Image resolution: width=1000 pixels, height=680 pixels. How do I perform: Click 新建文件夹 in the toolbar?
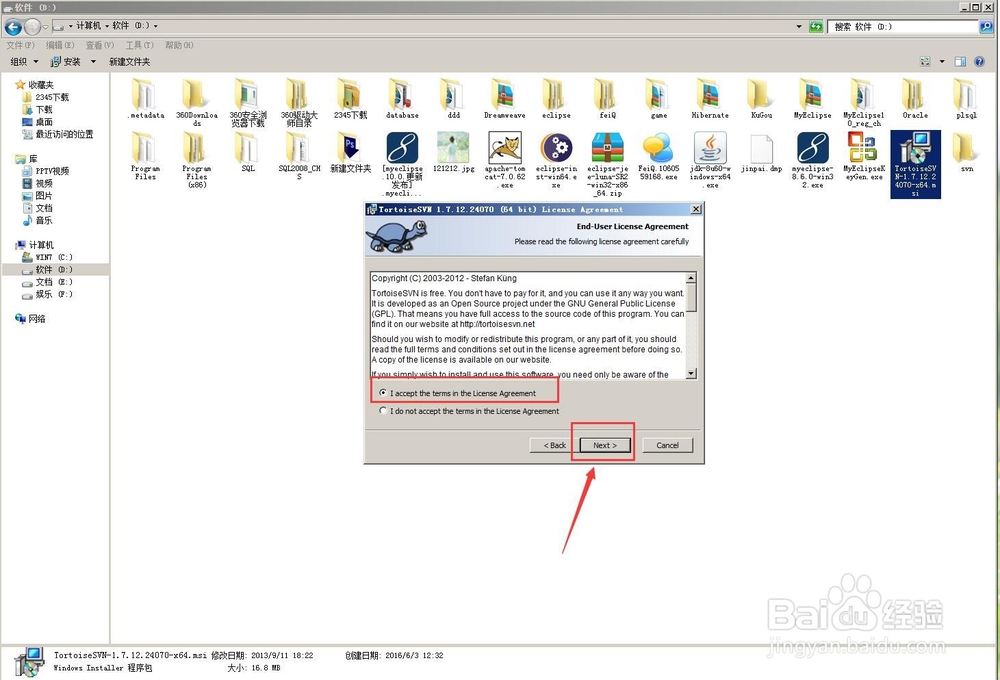[129, 61]
